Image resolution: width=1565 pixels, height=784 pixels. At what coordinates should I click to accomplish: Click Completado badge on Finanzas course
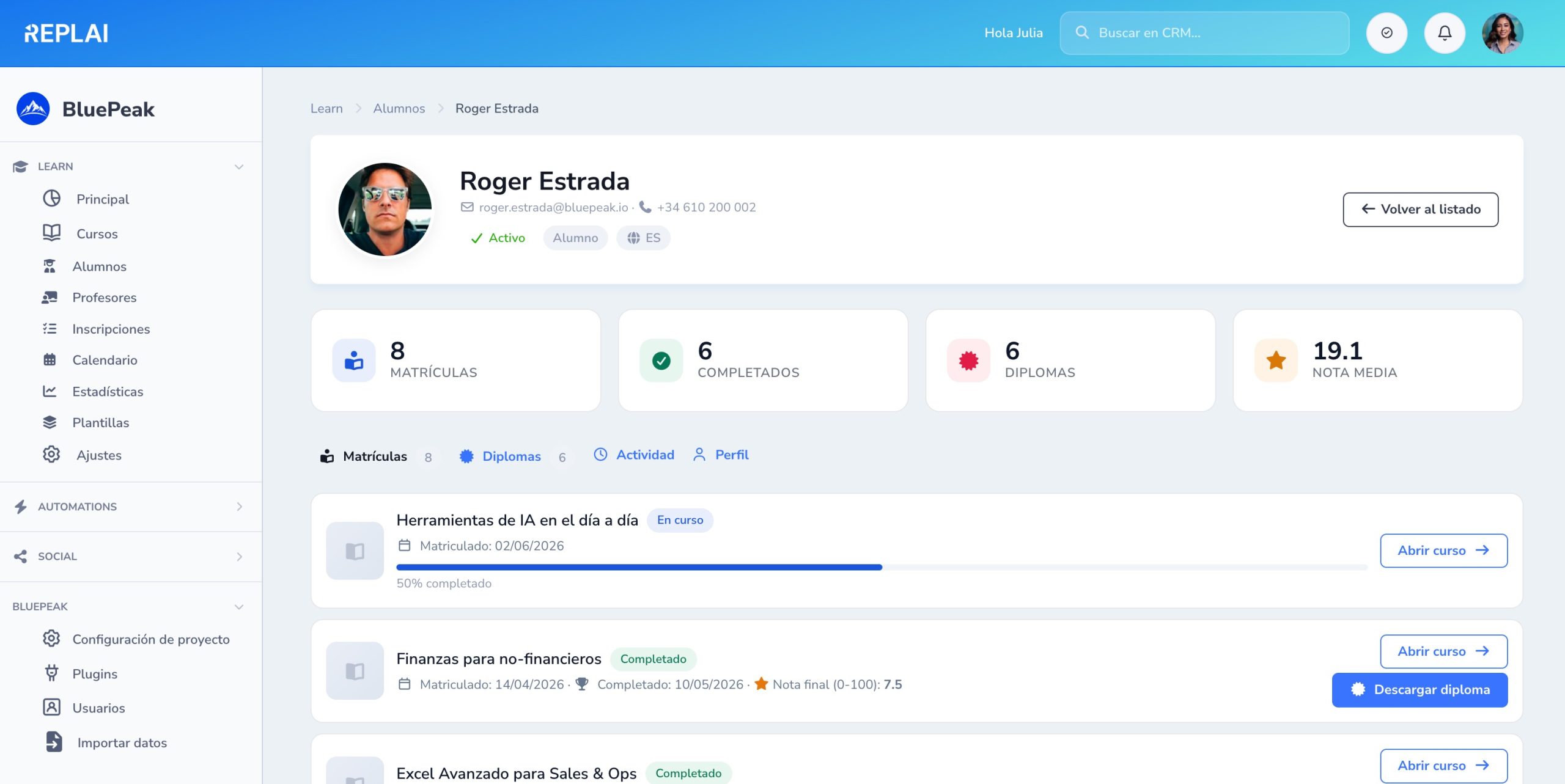tap(653, 659)
